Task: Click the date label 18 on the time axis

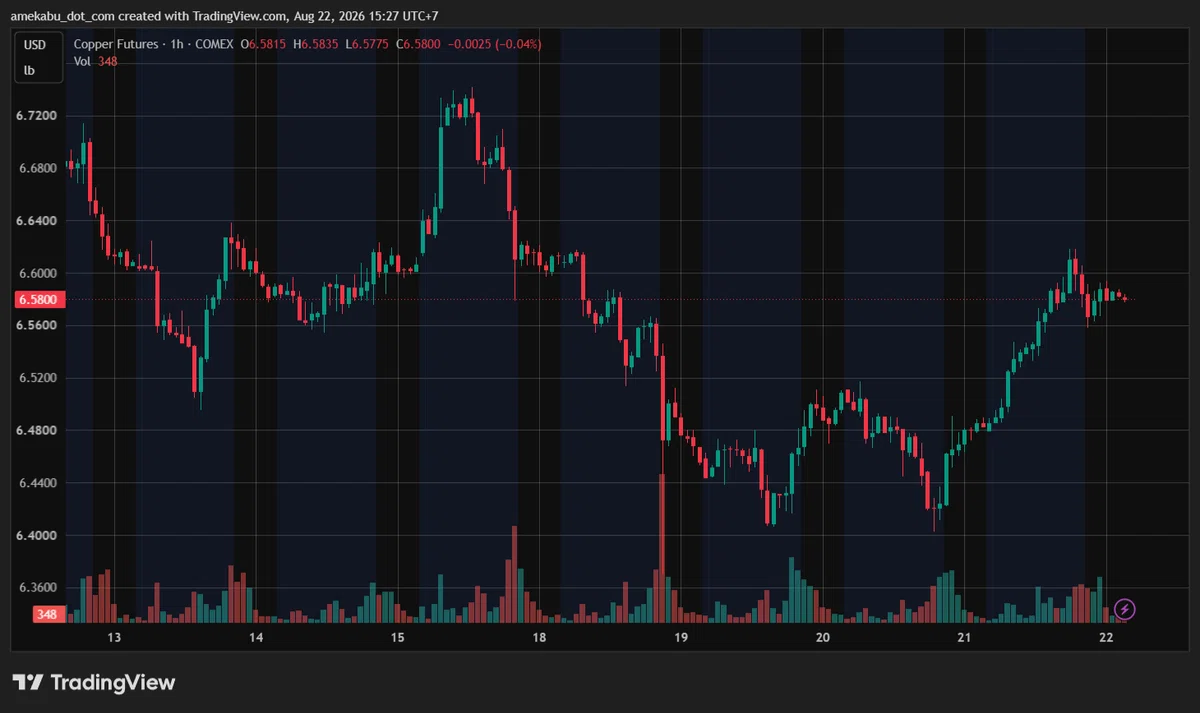Action: pos(539,638)
